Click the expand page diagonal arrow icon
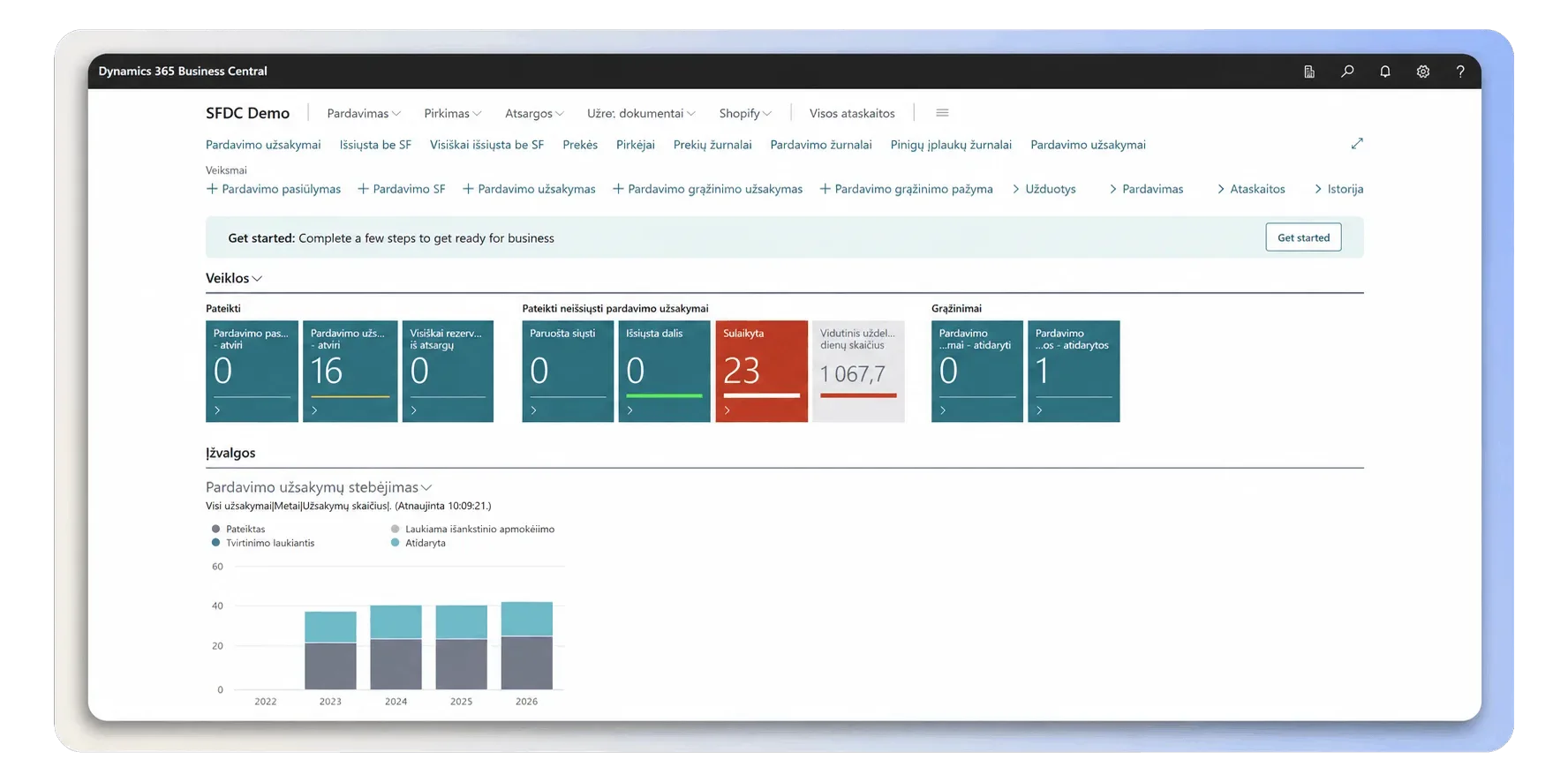The image size is (1568, 782). 1357,144
